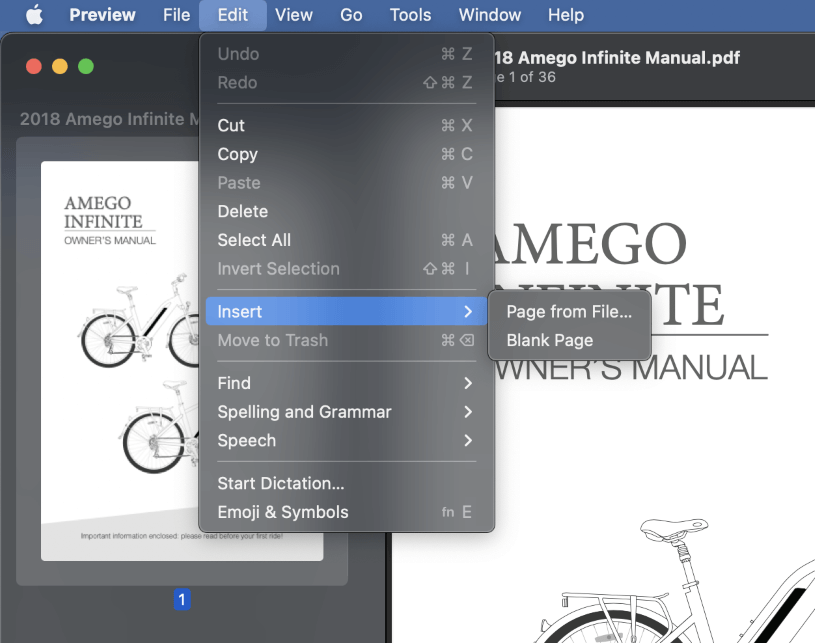Click the green full-screen window button
The width and height of the screenshot is (815, 643).
click(x=86, y=67)
